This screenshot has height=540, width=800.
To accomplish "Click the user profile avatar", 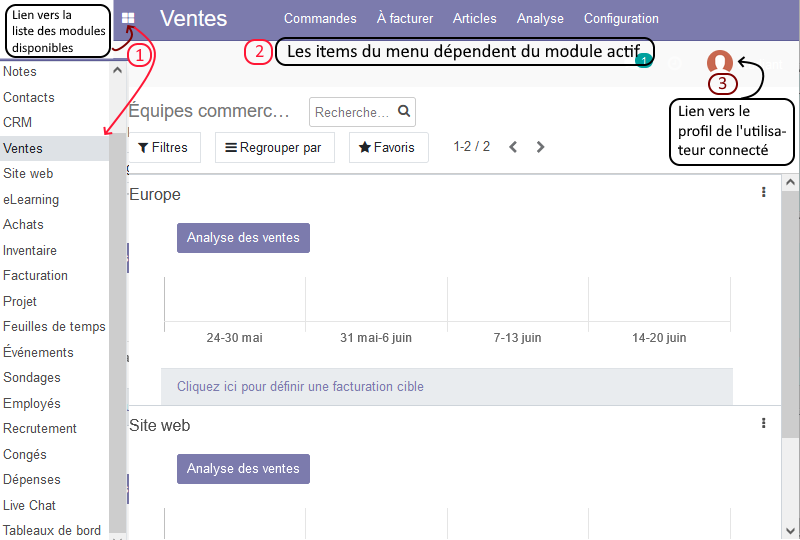I will (719, 63).
